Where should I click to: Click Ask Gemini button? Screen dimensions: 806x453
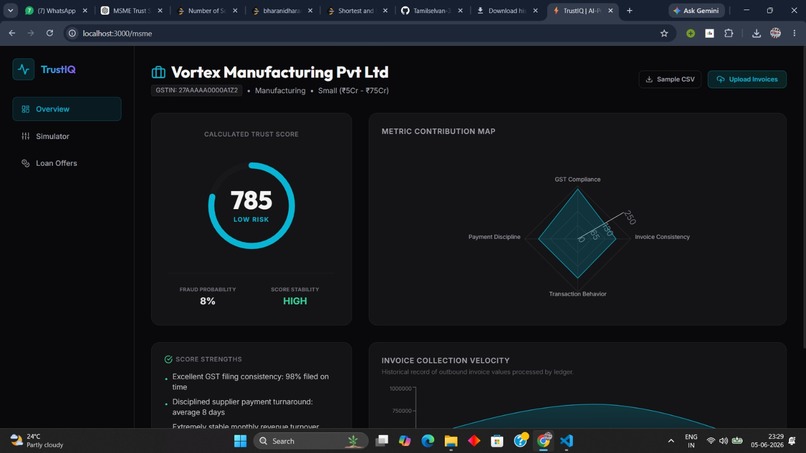click(696, 10)
